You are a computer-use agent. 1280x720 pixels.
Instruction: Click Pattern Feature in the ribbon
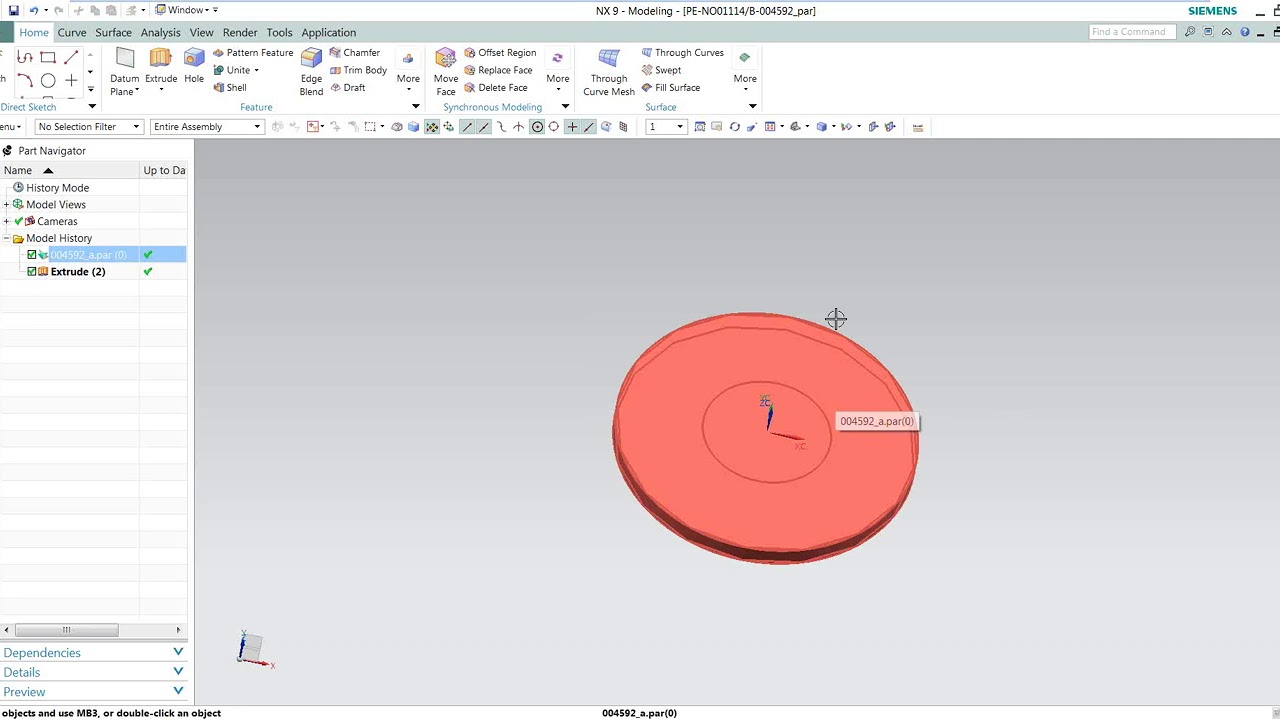click(252, 53)
